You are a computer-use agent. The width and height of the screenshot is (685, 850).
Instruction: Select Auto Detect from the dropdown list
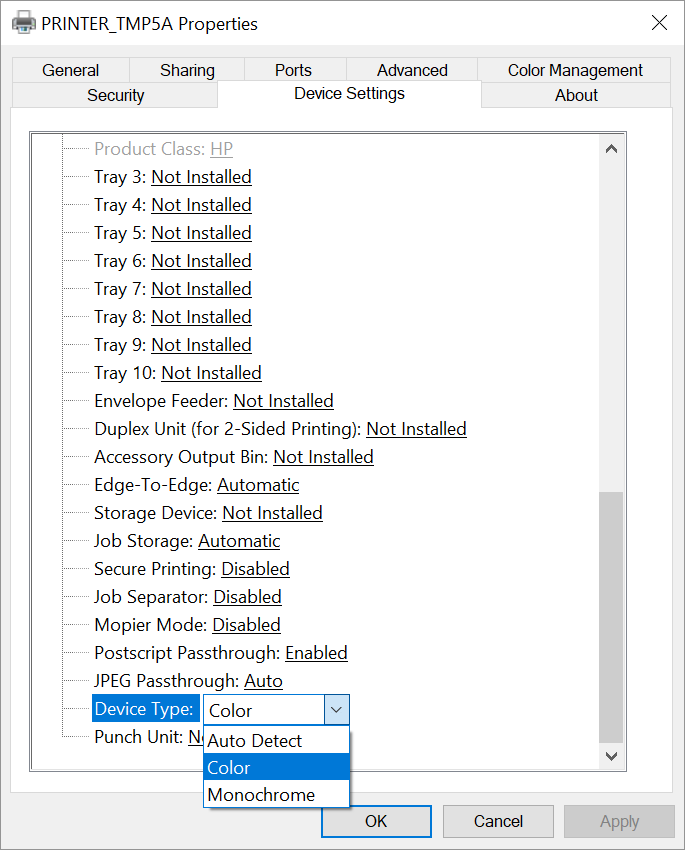(x=255, y=741)
